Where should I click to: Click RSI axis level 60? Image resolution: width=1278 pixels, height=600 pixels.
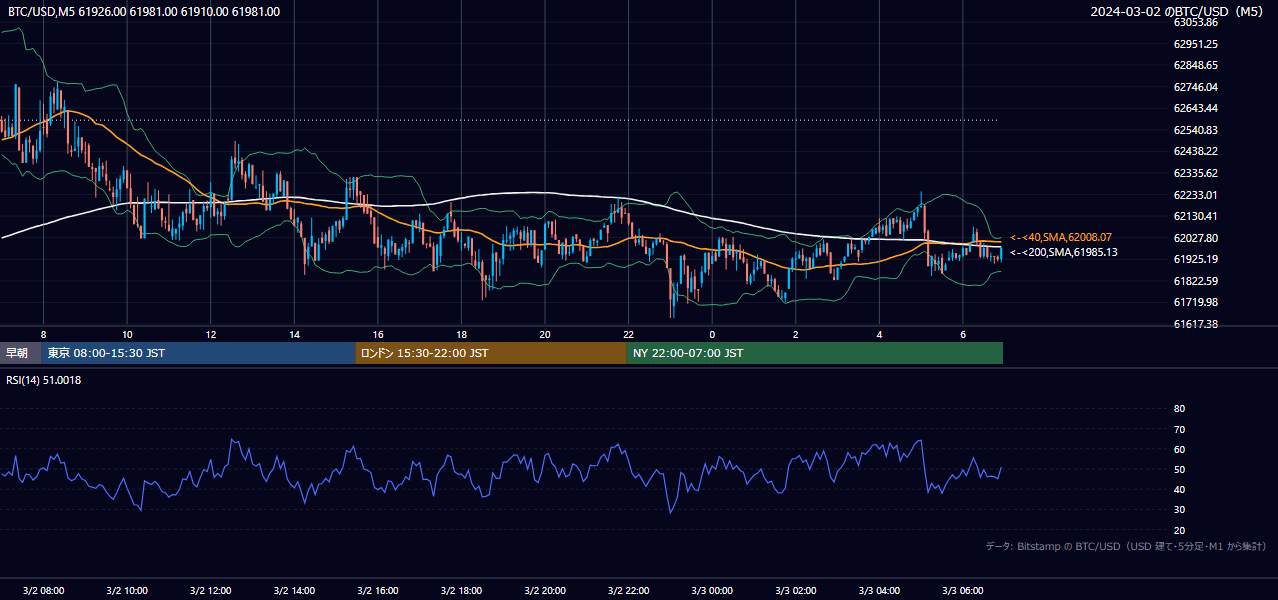point(1179,449)
